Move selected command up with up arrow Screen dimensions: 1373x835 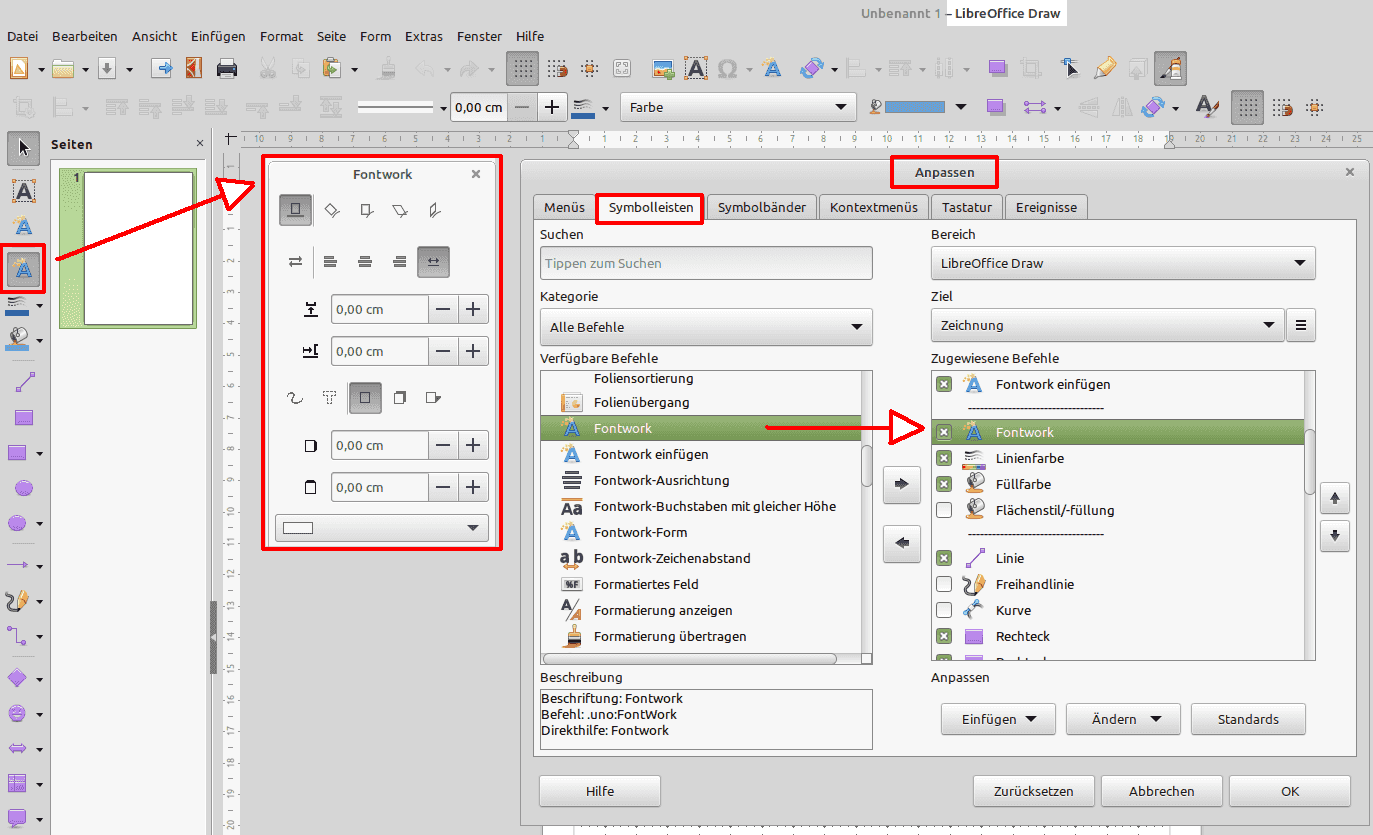tap(1335, 497)
